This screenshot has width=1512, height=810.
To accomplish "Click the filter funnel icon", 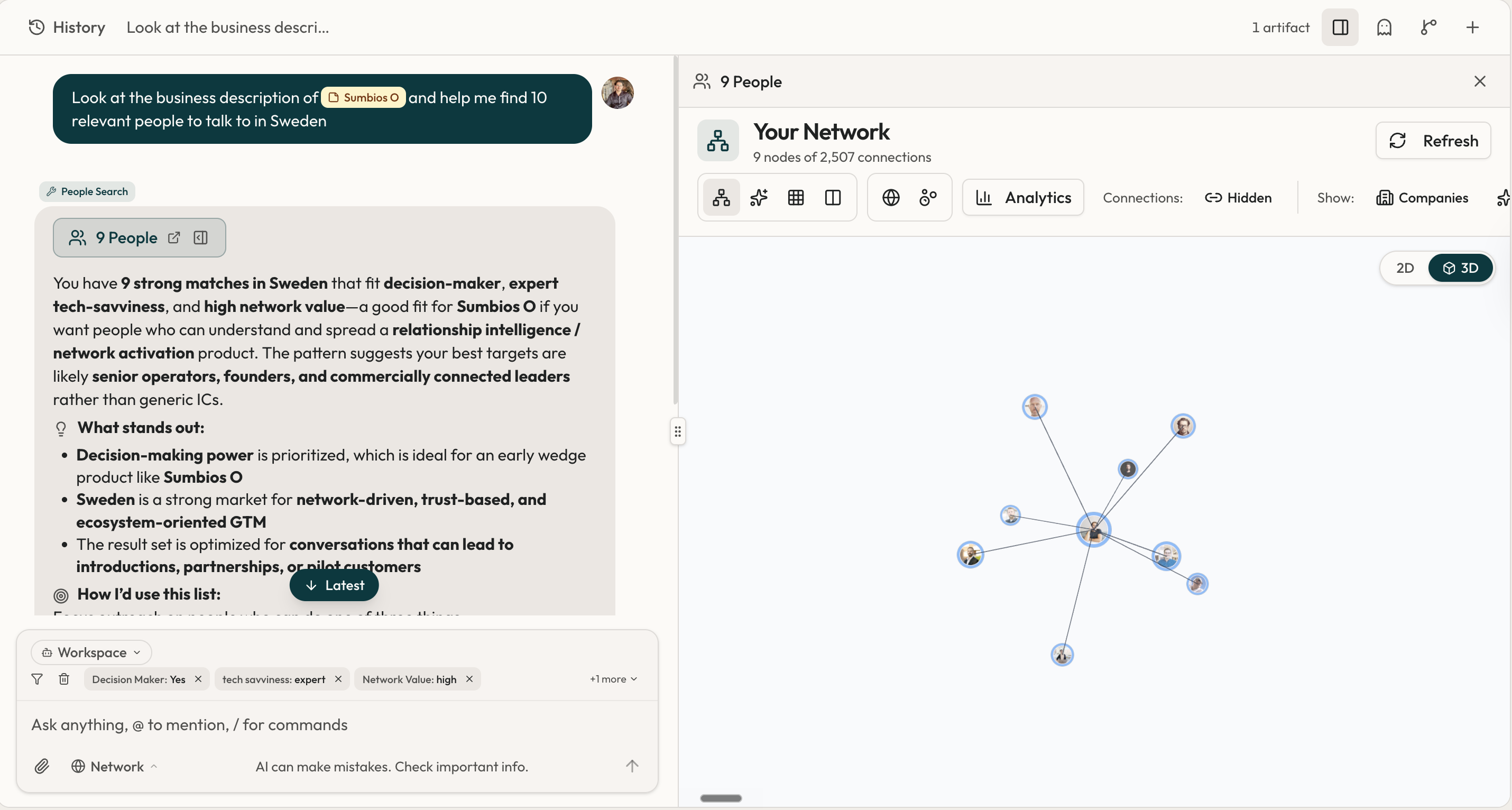I will pyautogui.click(x=37, y=679).
